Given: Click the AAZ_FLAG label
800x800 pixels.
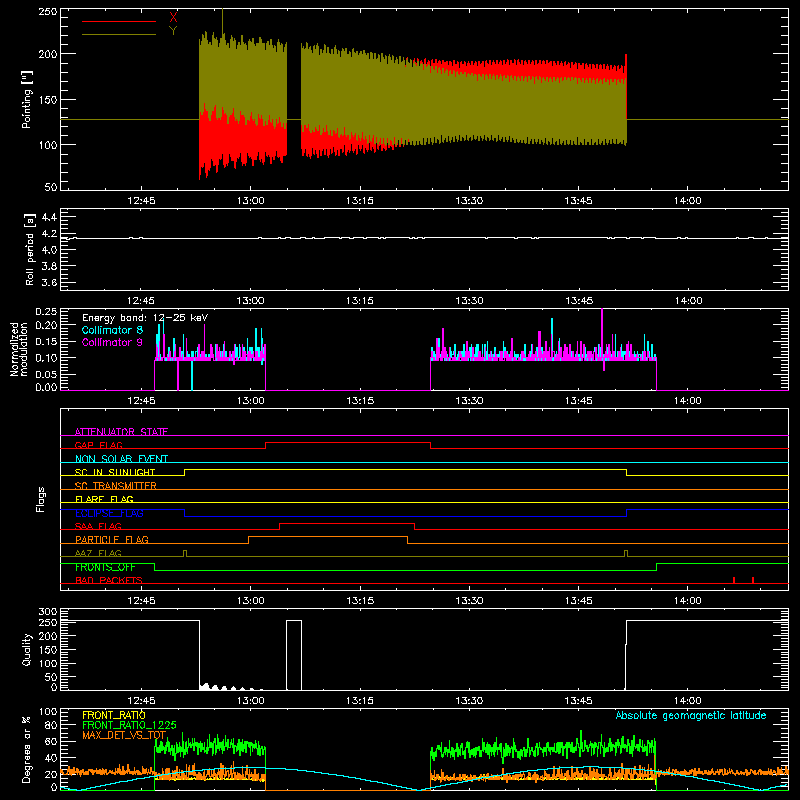Looking at the screenshot, I should [98, 553].
